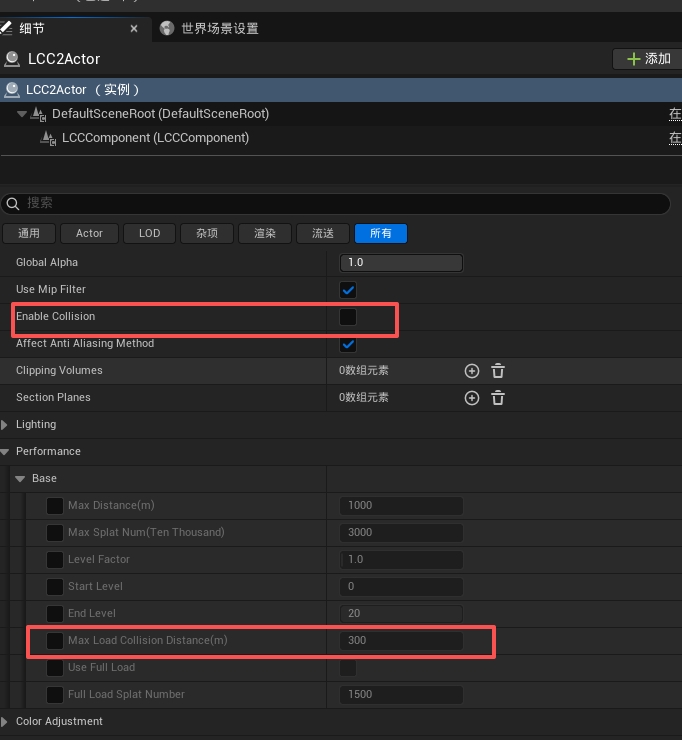Image resolution: width=682 pixels, height=740 pixels.
Task: Expand the Color Adjustment section
Action: click(4, 722)
